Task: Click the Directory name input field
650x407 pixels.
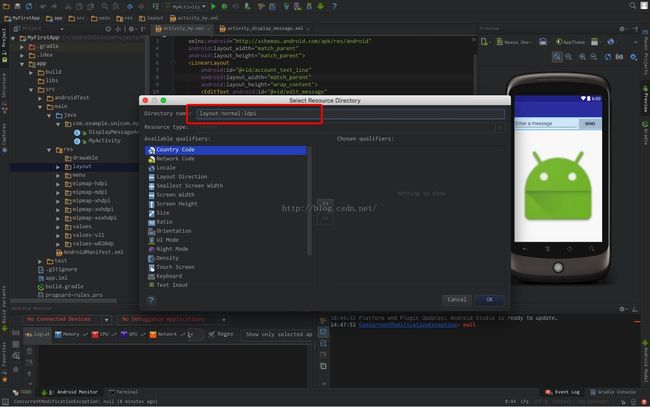Action: 350,114
